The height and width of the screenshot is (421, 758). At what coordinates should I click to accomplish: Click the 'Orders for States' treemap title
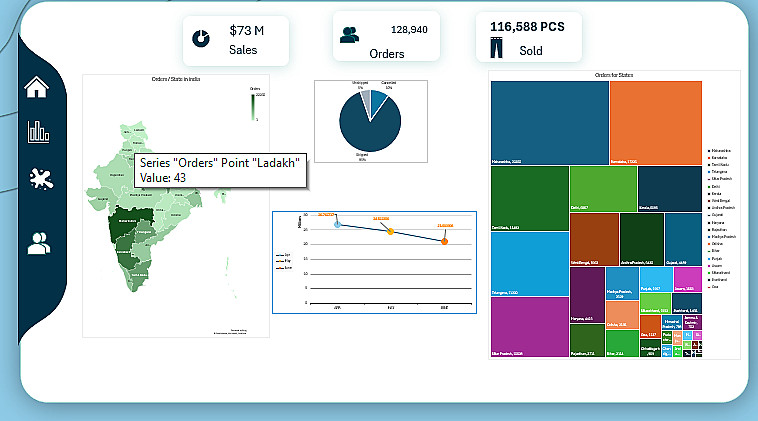[614, 75]
